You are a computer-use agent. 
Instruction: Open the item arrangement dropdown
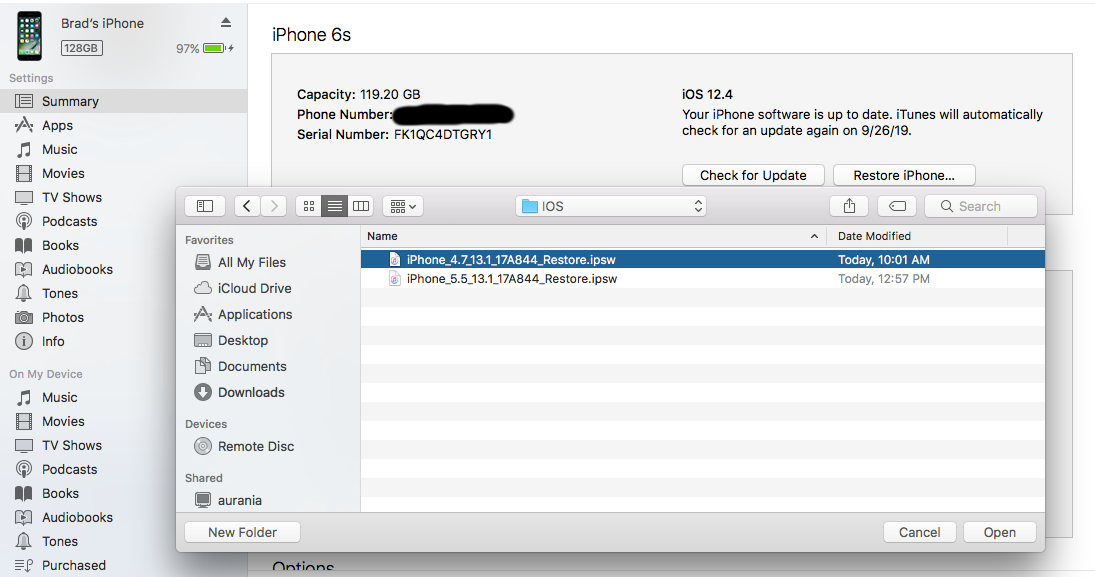(403, 206)
